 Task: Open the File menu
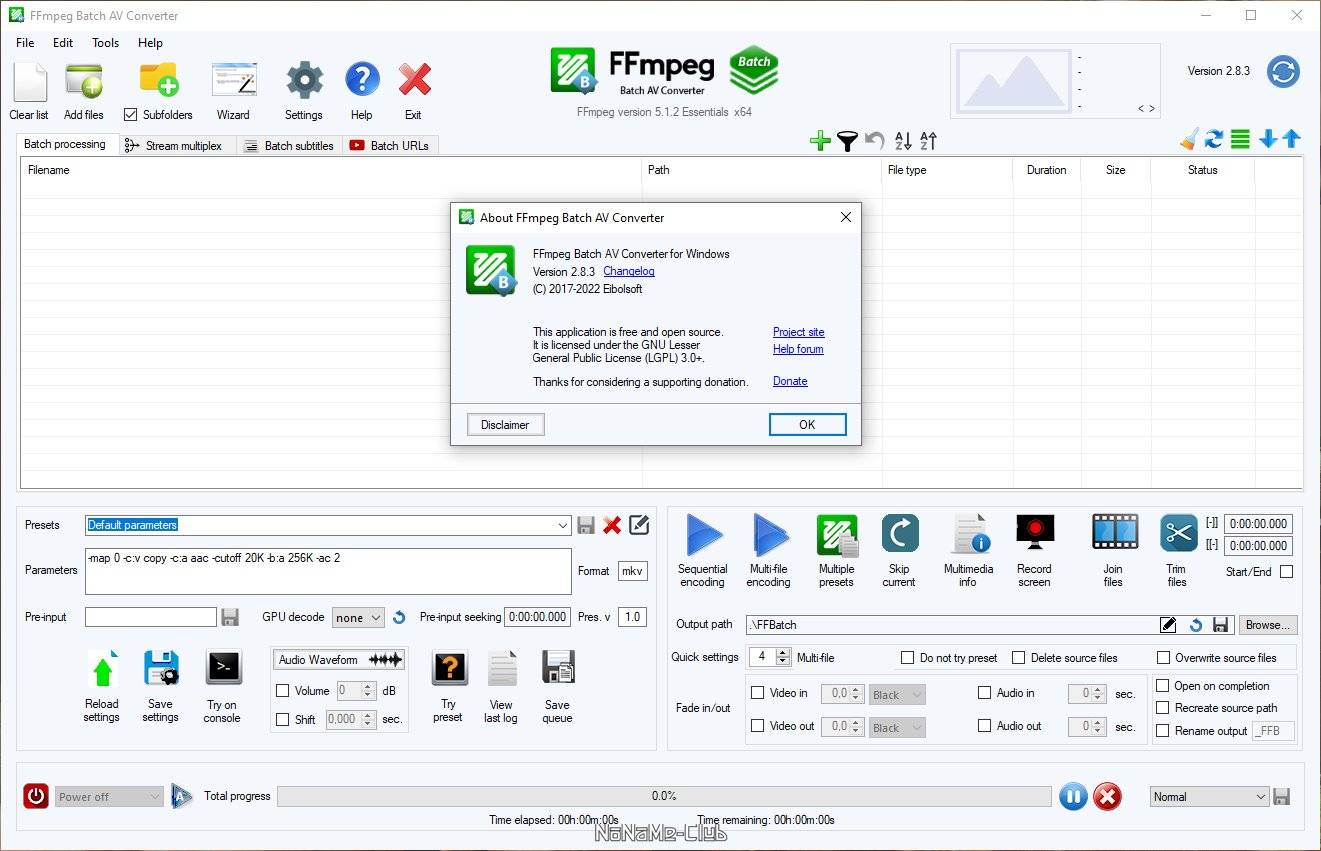(x=25, y=43)
